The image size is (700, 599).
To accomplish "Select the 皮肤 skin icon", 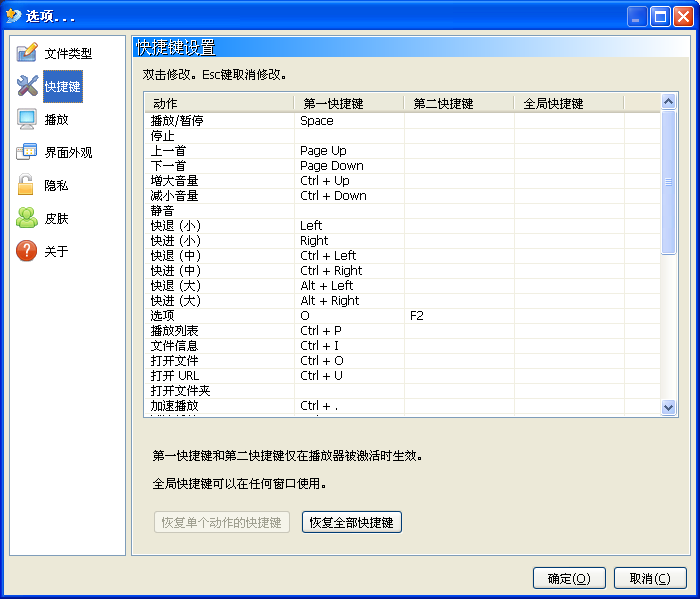I will pyautogui.click(x=27, y=218).
